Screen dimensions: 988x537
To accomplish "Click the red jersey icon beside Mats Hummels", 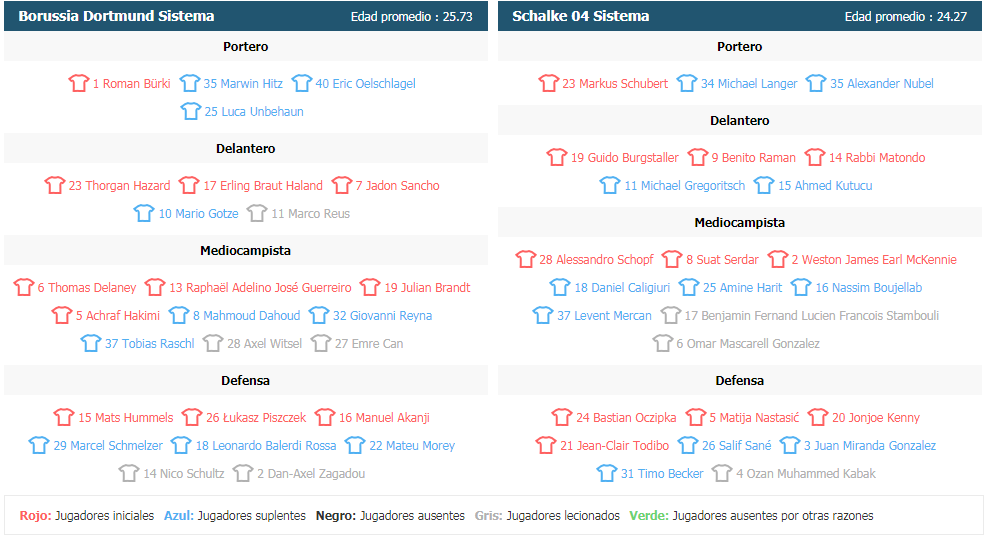I will (x=64, y=417).
